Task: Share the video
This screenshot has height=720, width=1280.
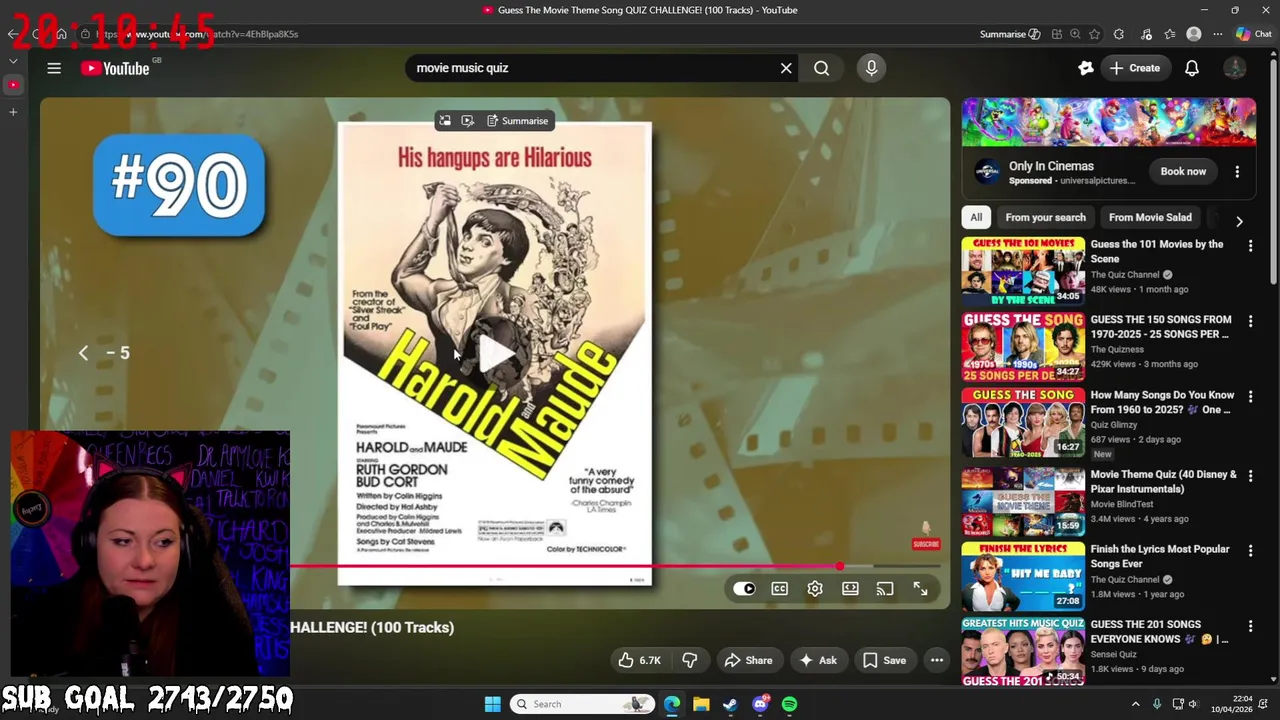Action: click(x=748, y=660)
